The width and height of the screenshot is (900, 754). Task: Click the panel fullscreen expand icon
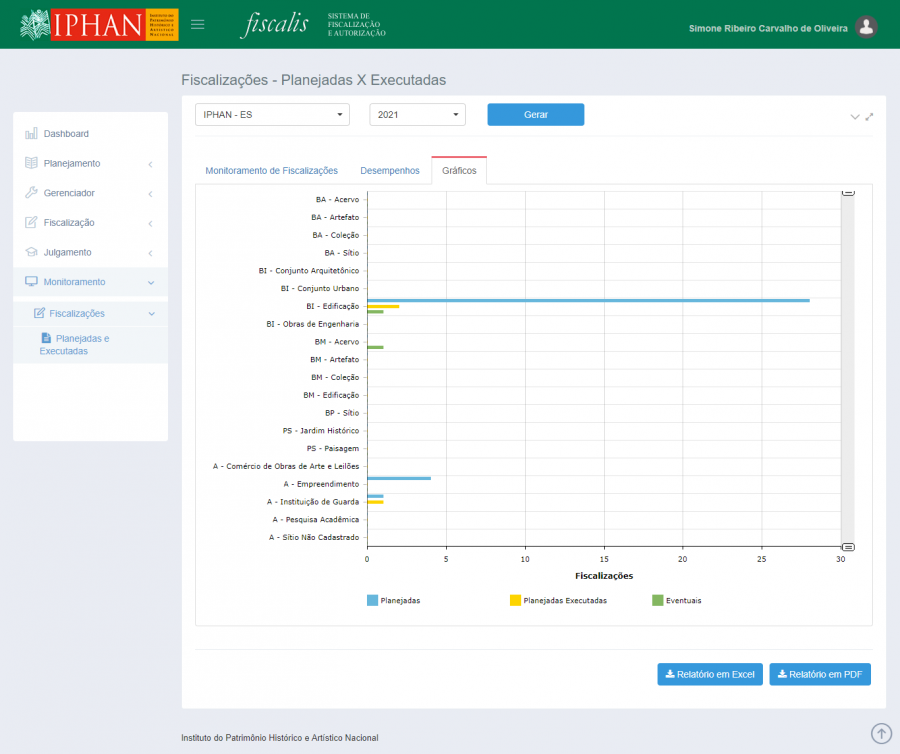click(870, 117)
